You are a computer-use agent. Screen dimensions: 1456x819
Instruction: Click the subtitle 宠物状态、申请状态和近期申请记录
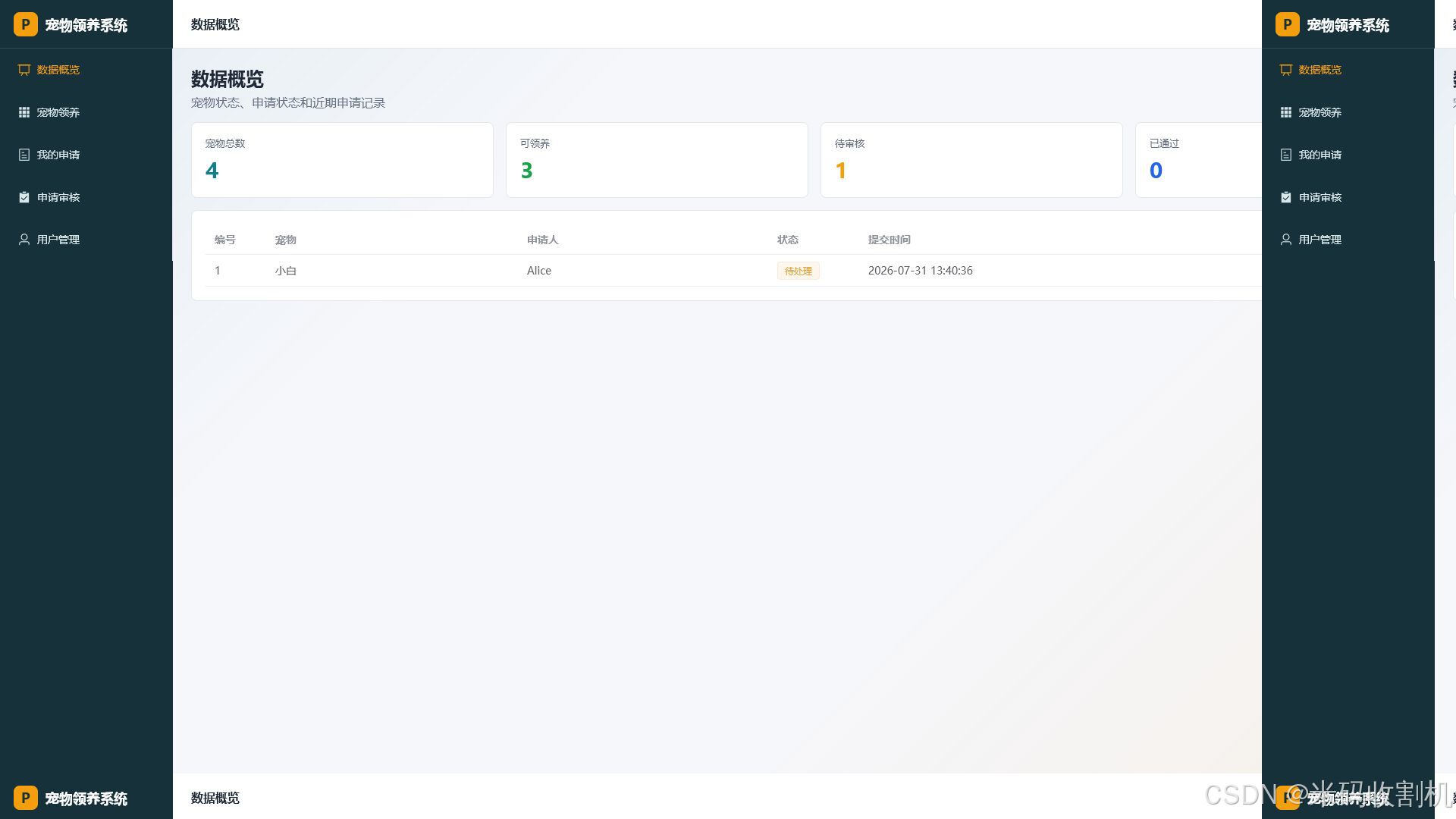click(288, 103)
